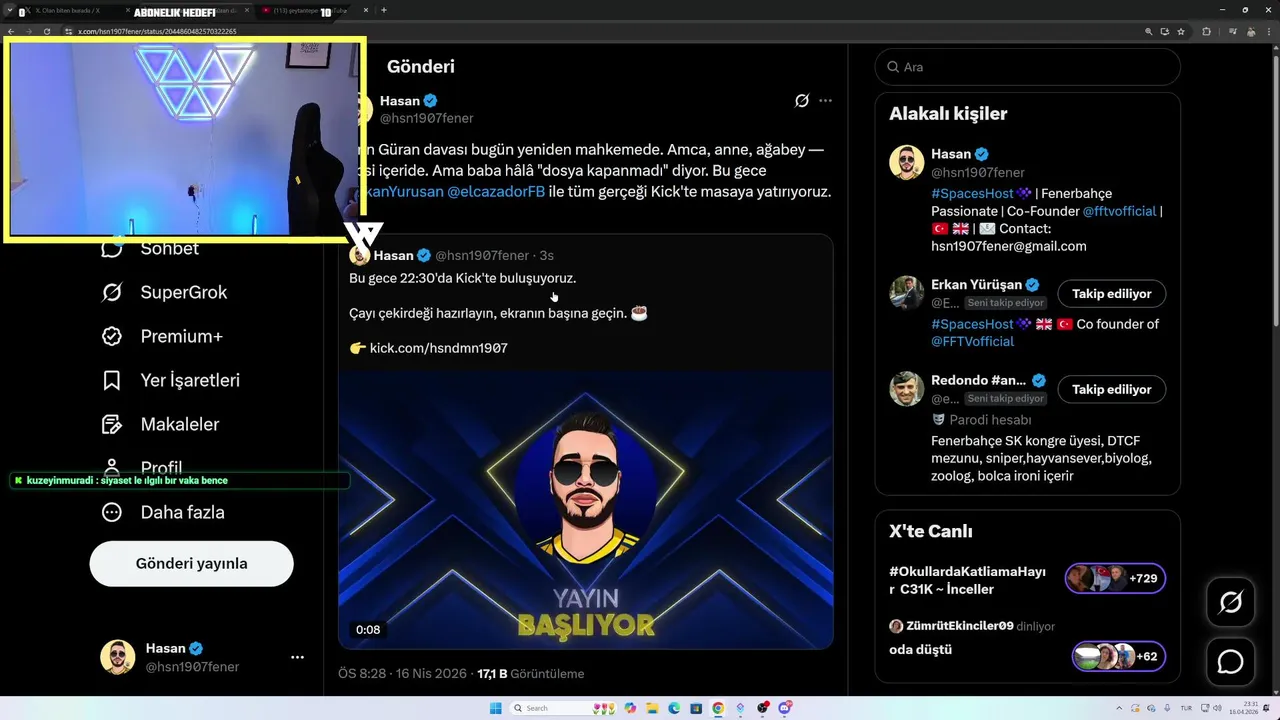Open the Copilot icon in the taskbar
Screen dimensions: 1280x720
(630, 708)
